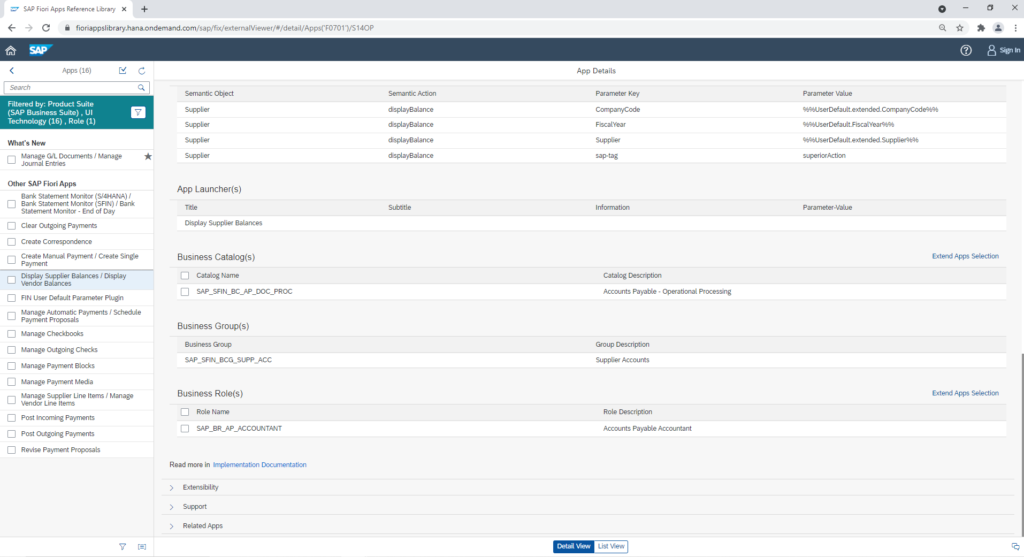Click the star icon beside Manage G/L Documents
Screen dimensions: 1024x557
coord(148,157)
